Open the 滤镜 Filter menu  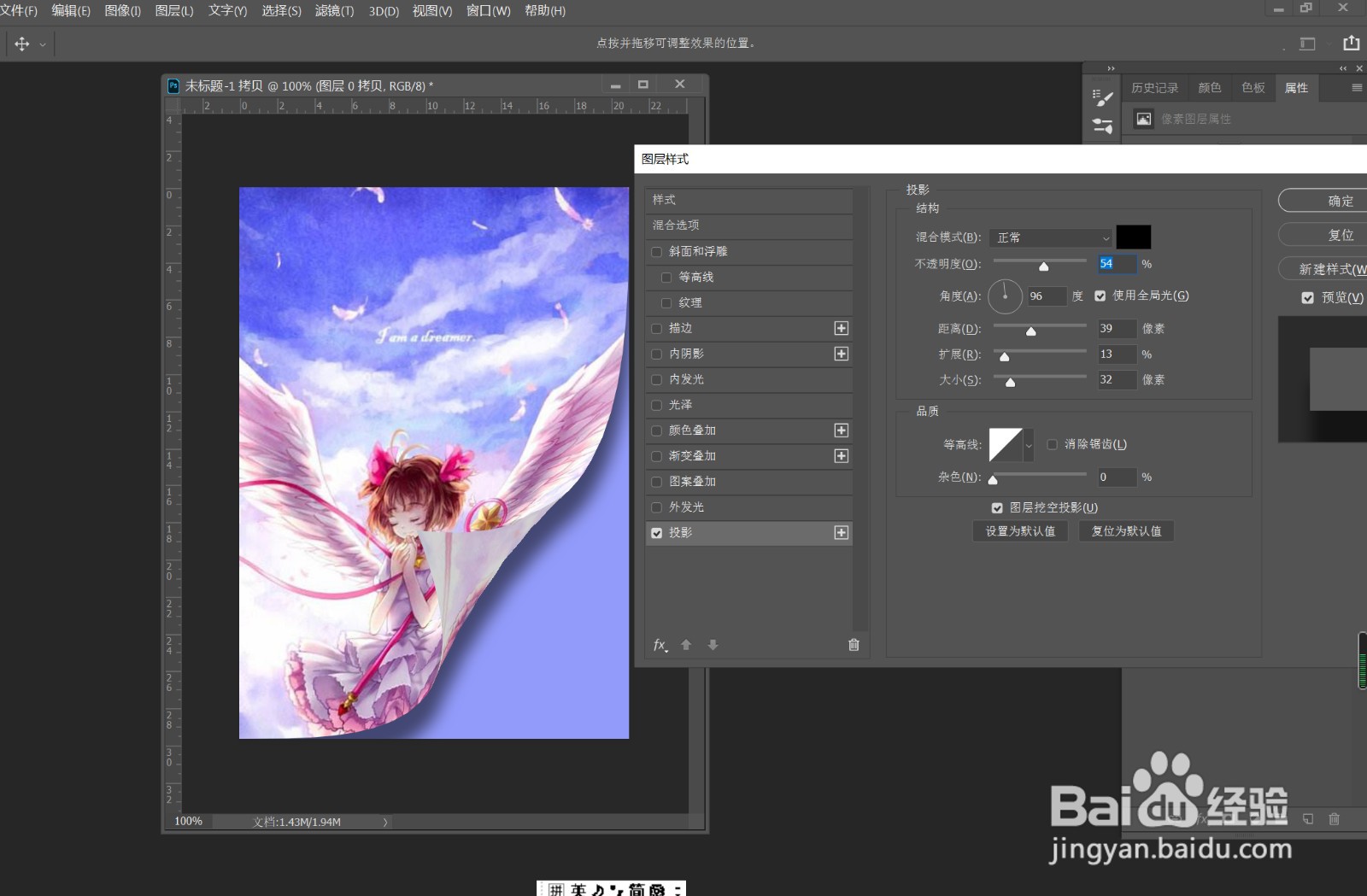tap(334, 10)
